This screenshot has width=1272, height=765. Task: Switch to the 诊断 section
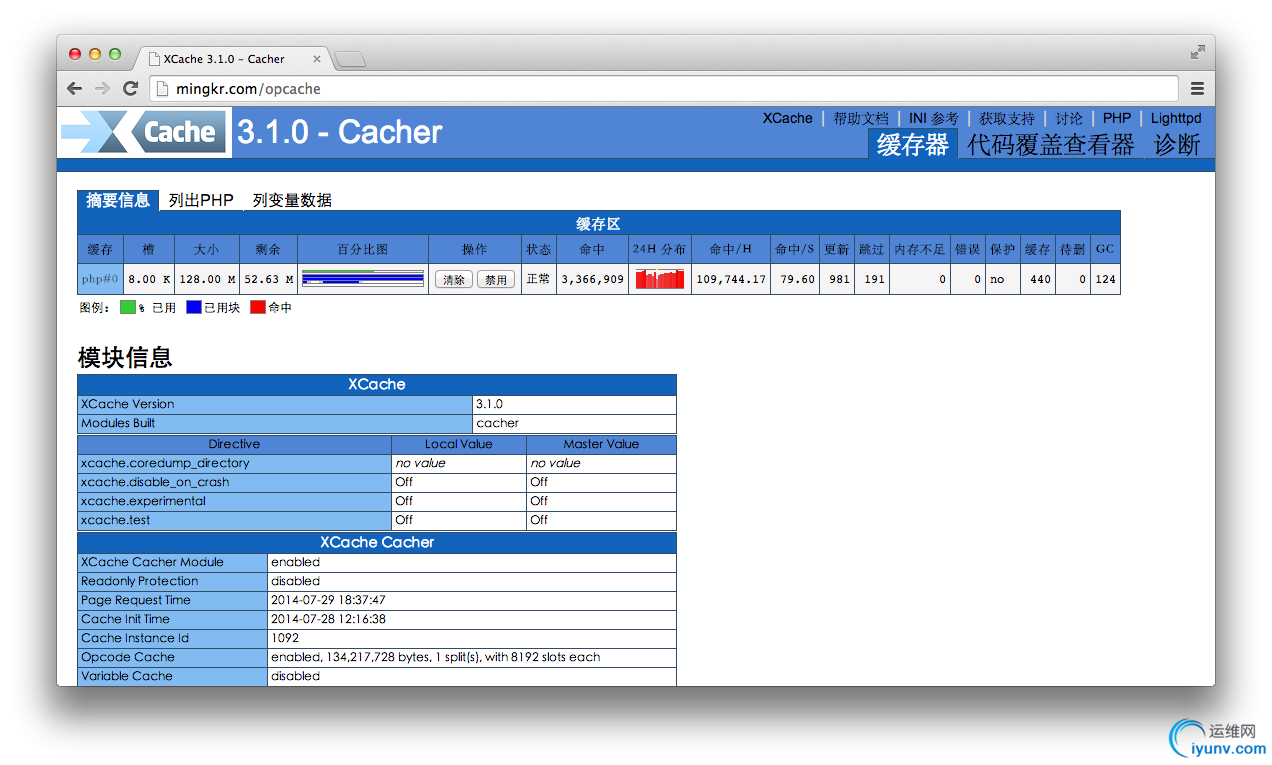[1177, 144]
